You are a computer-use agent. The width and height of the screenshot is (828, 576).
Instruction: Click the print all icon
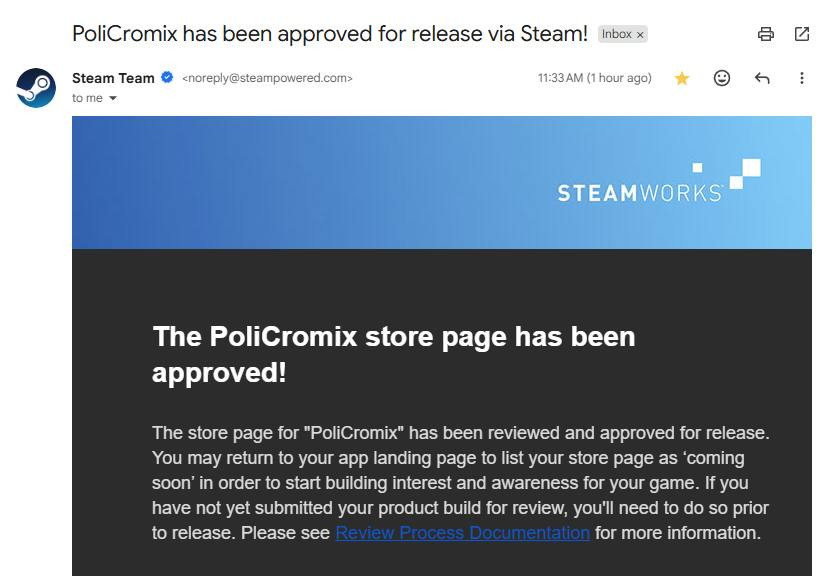tap(766, 34)
